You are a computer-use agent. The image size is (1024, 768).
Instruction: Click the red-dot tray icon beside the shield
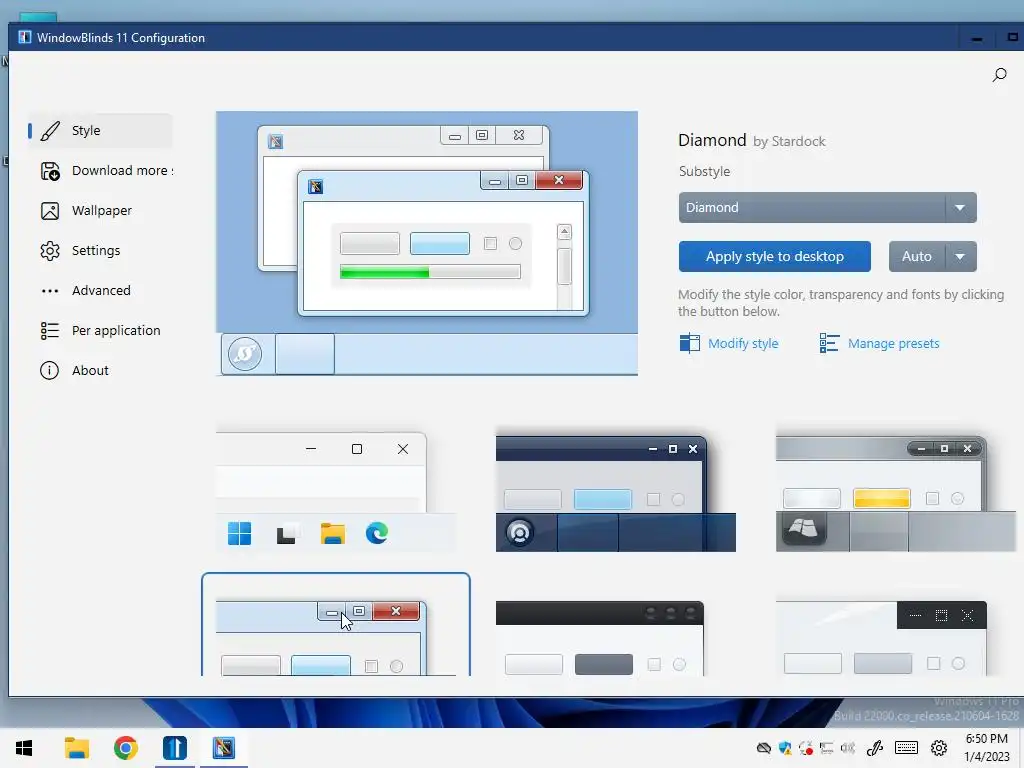click(x=807, y=748)
